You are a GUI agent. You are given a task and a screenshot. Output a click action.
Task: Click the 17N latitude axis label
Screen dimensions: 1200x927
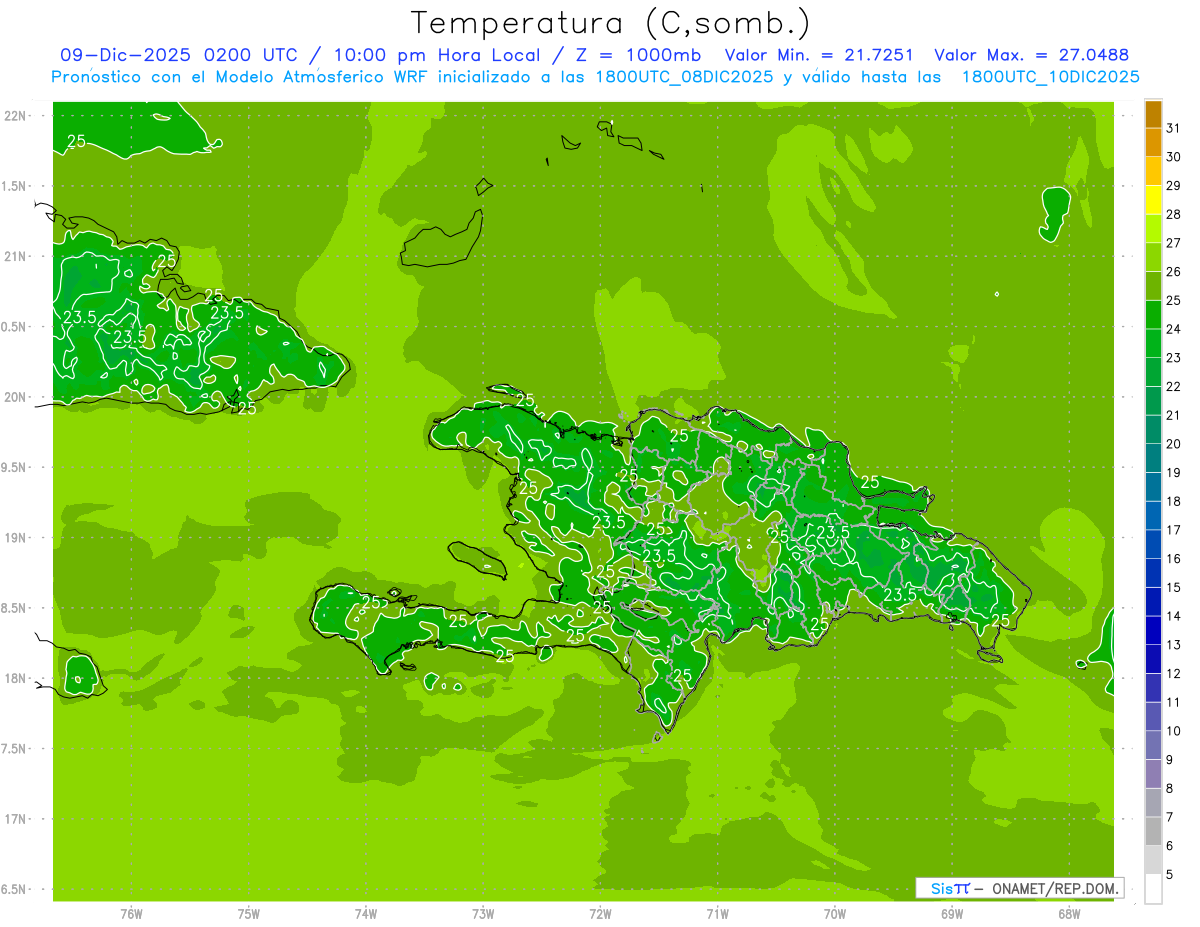click(x=15, y=819)
